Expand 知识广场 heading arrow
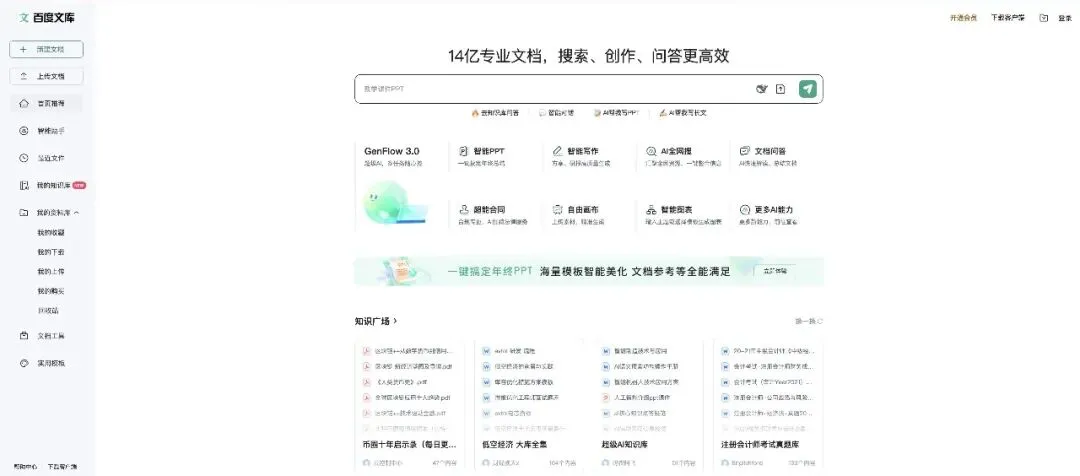Image resolution: width=1080 pixels, height=476 pixels. pos(395,321)
